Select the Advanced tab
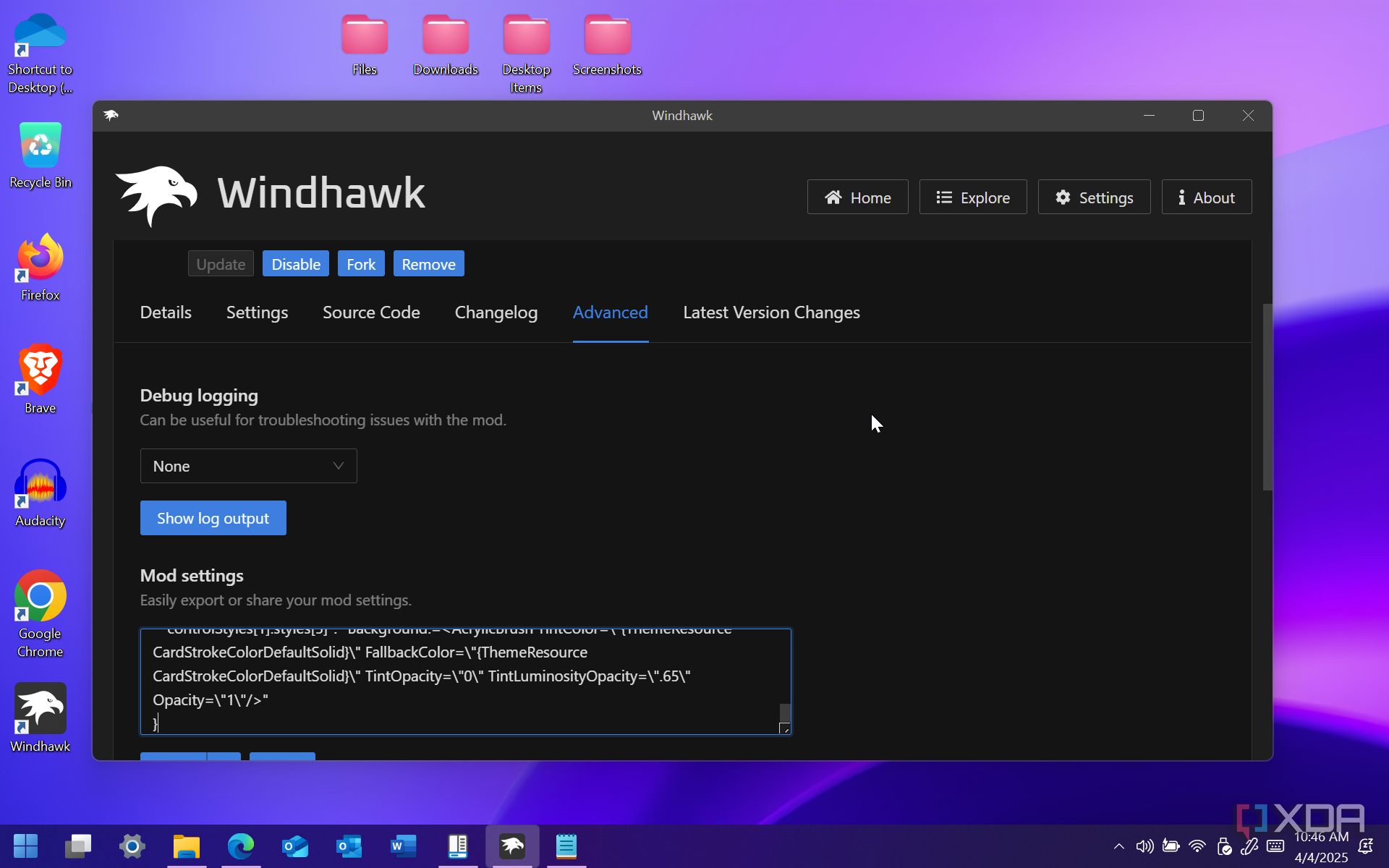Viewport: 1389px width, 868px height. pos(611,312)
